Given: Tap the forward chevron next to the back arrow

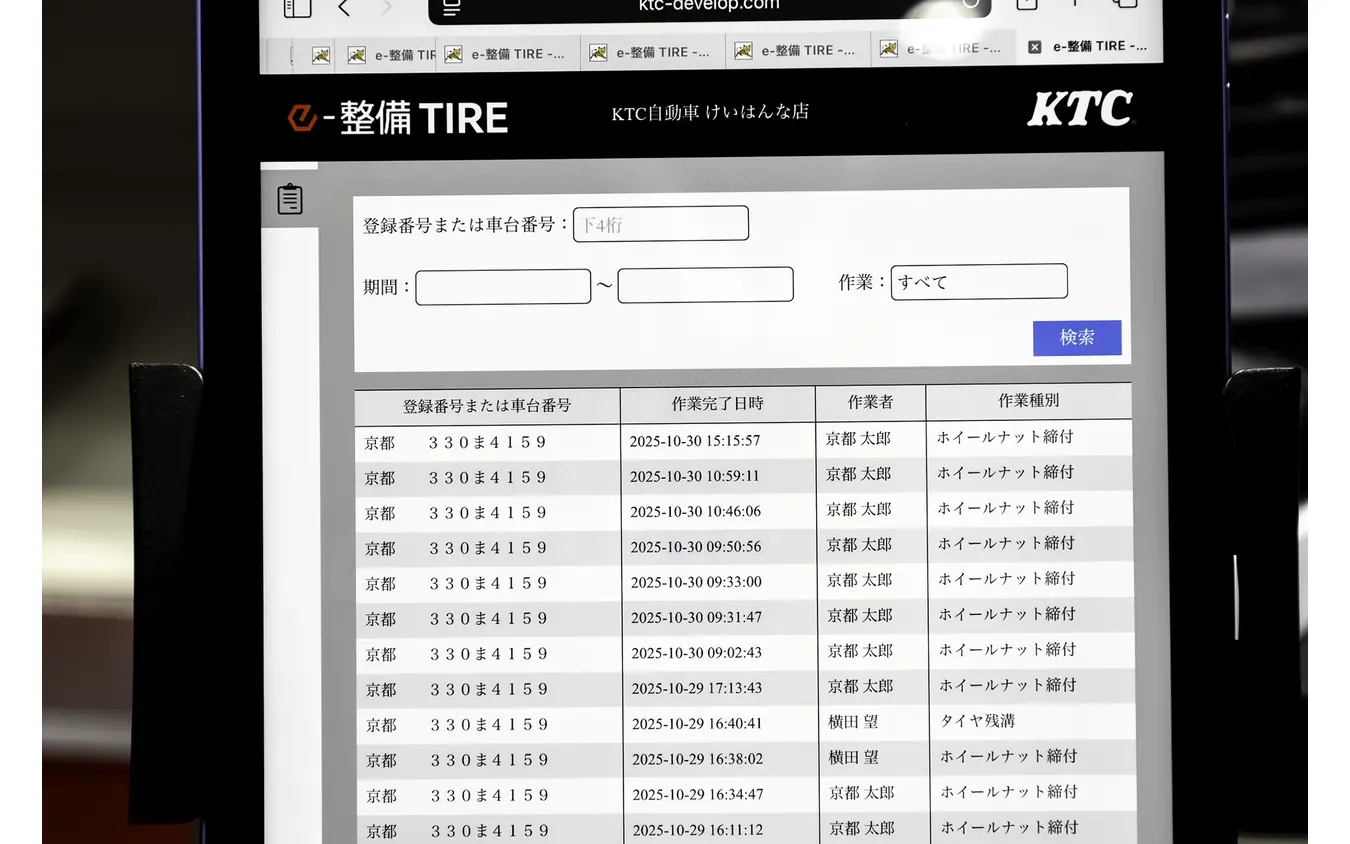Looking at the screenshot, I should click(385, 8).
